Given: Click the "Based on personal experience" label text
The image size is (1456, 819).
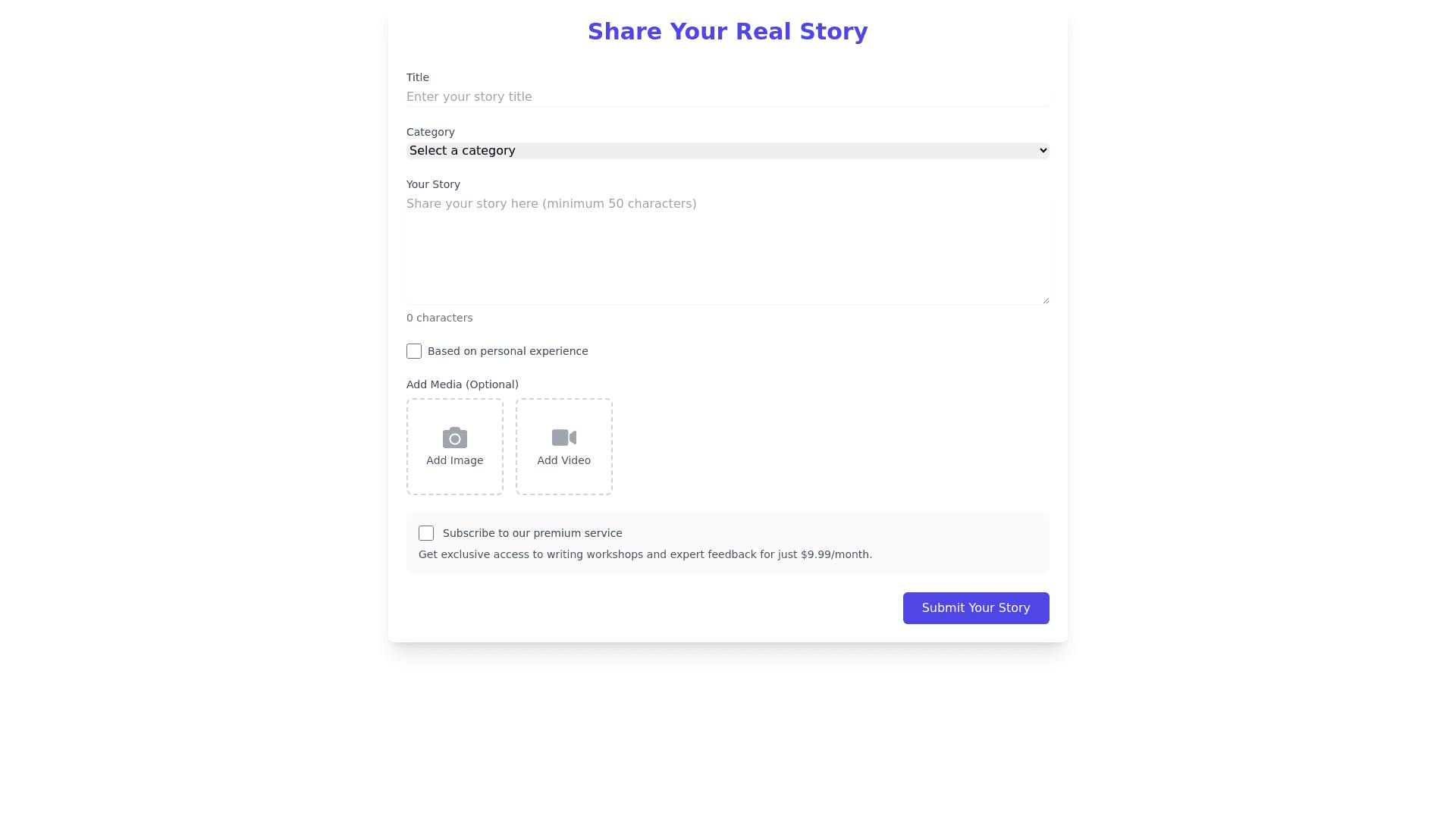Looking at the screenshot, I should point(507,351).
